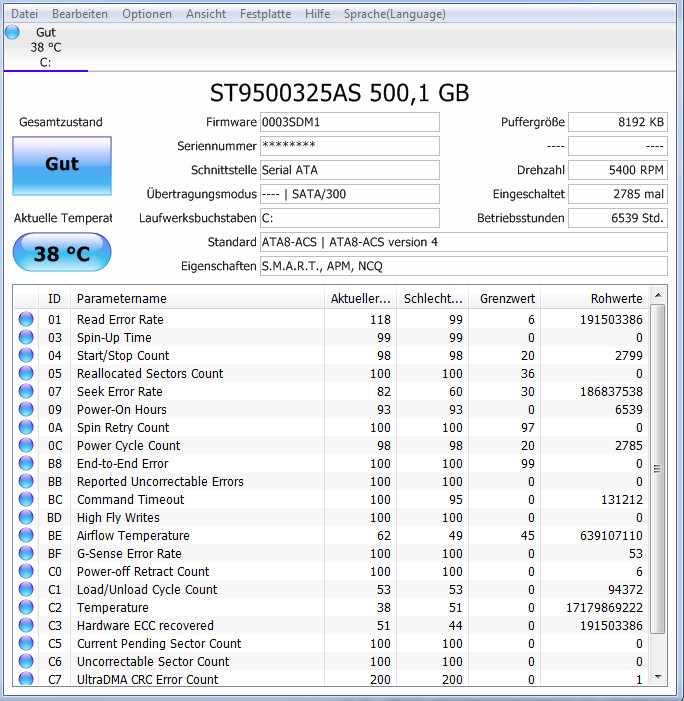The height and width of the screenshot is (701, 684).
Task: Click the status orb of Uncorrectable Sector Count
Action: click(x=26, y=661)
